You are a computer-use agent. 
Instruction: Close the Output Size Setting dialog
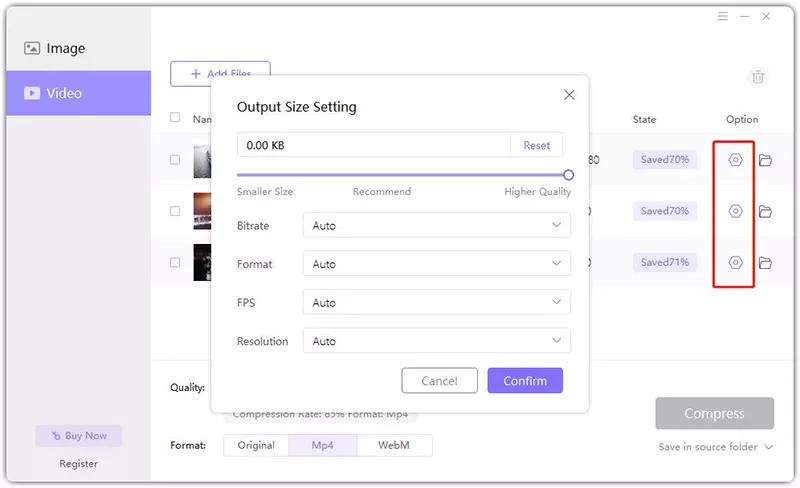point(569,95)
